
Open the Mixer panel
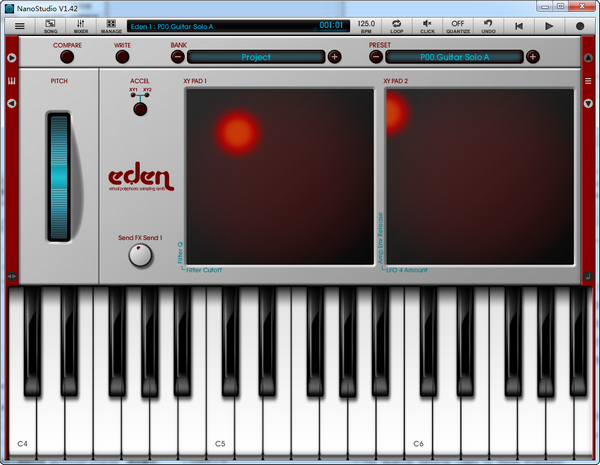click(x=80, y=25)
